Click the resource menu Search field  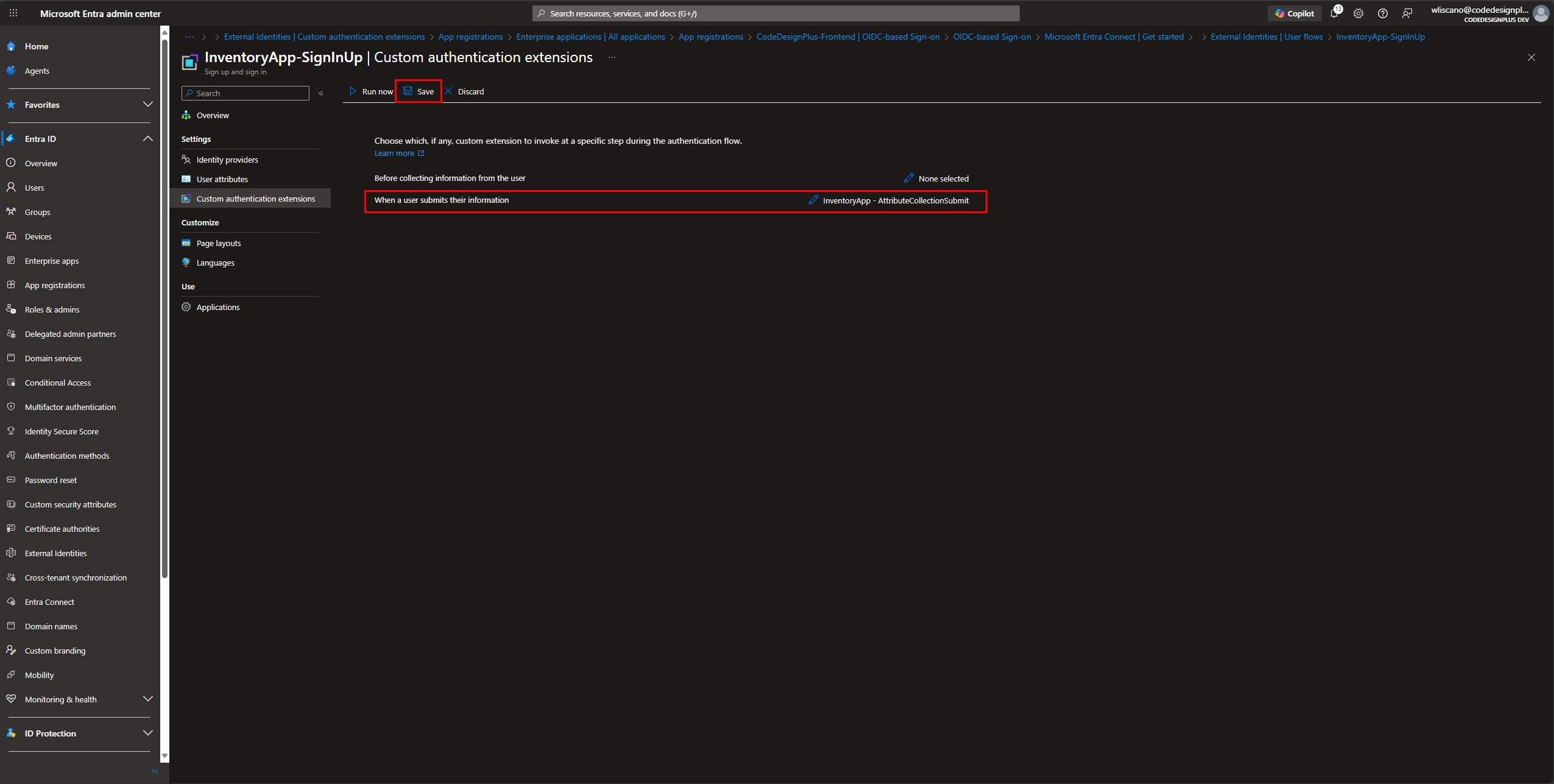[x=245, y=93]
